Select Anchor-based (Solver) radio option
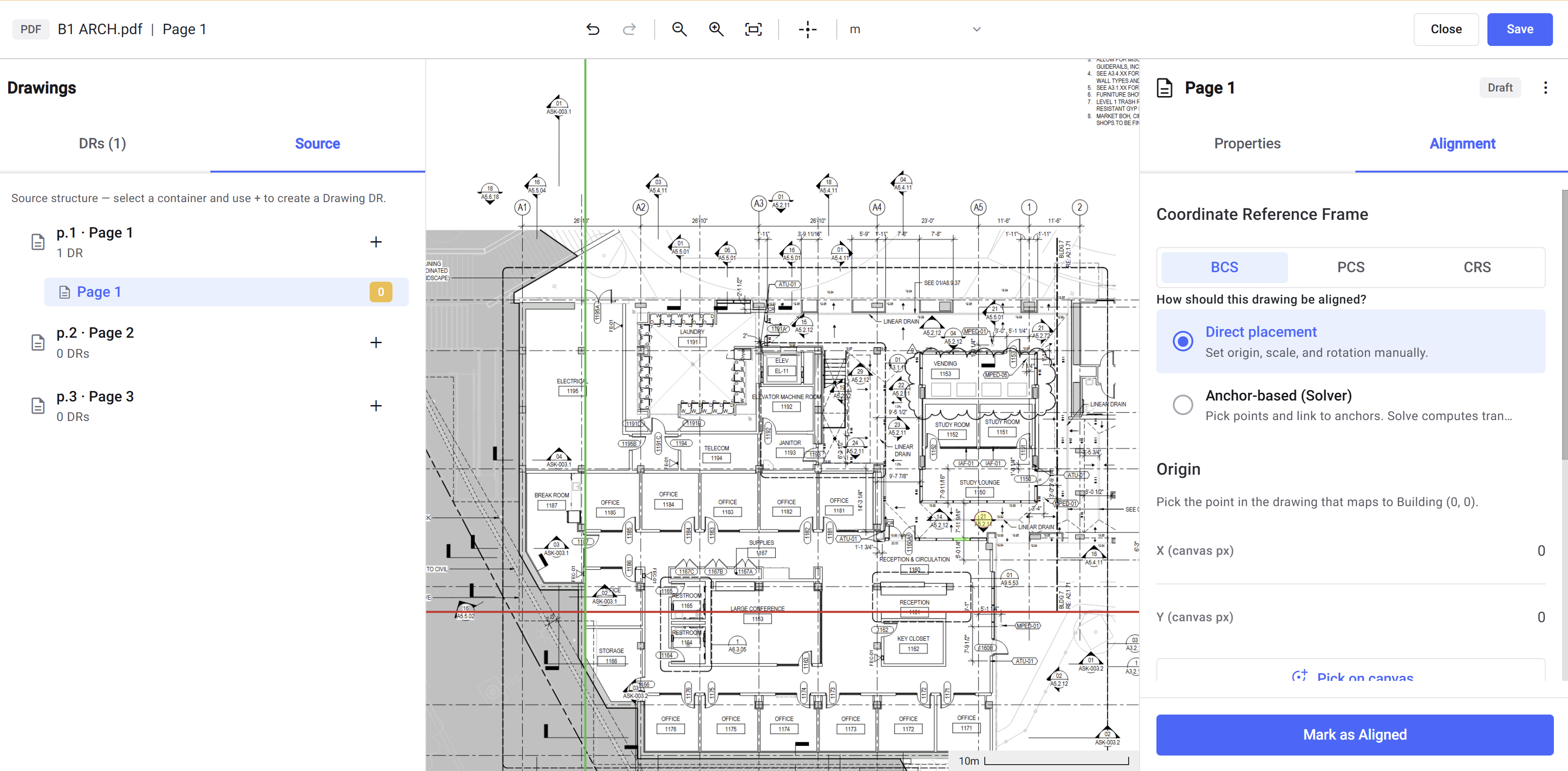 (1183, 405)
